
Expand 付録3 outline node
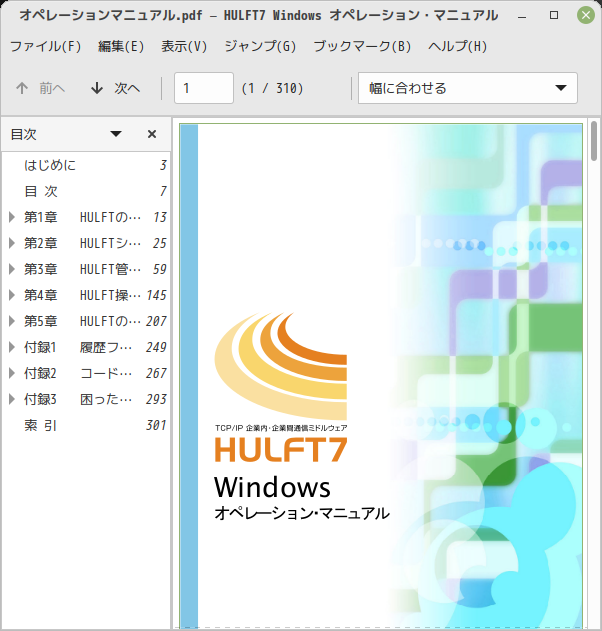click(12, 399)
